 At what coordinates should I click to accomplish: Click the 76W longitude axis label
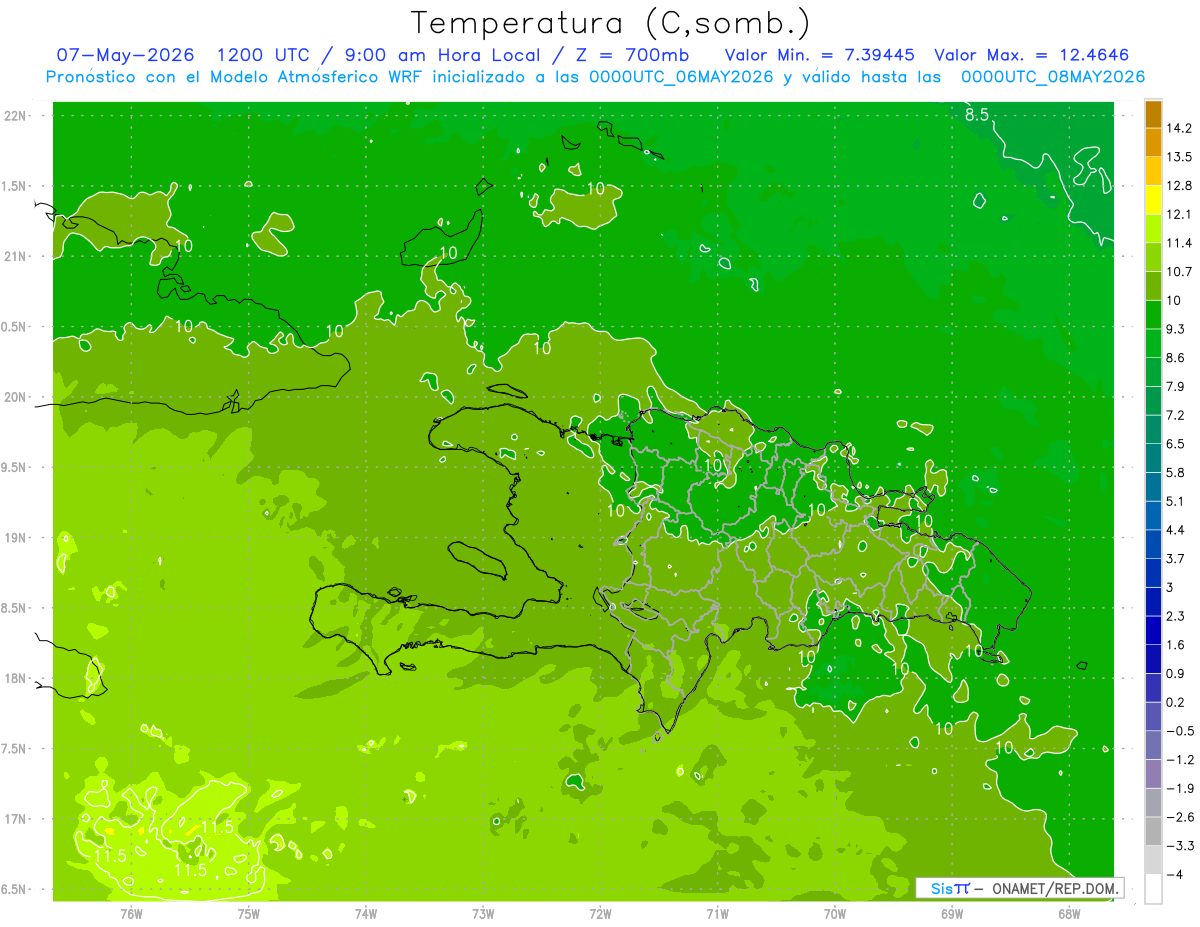pos(131,913)
